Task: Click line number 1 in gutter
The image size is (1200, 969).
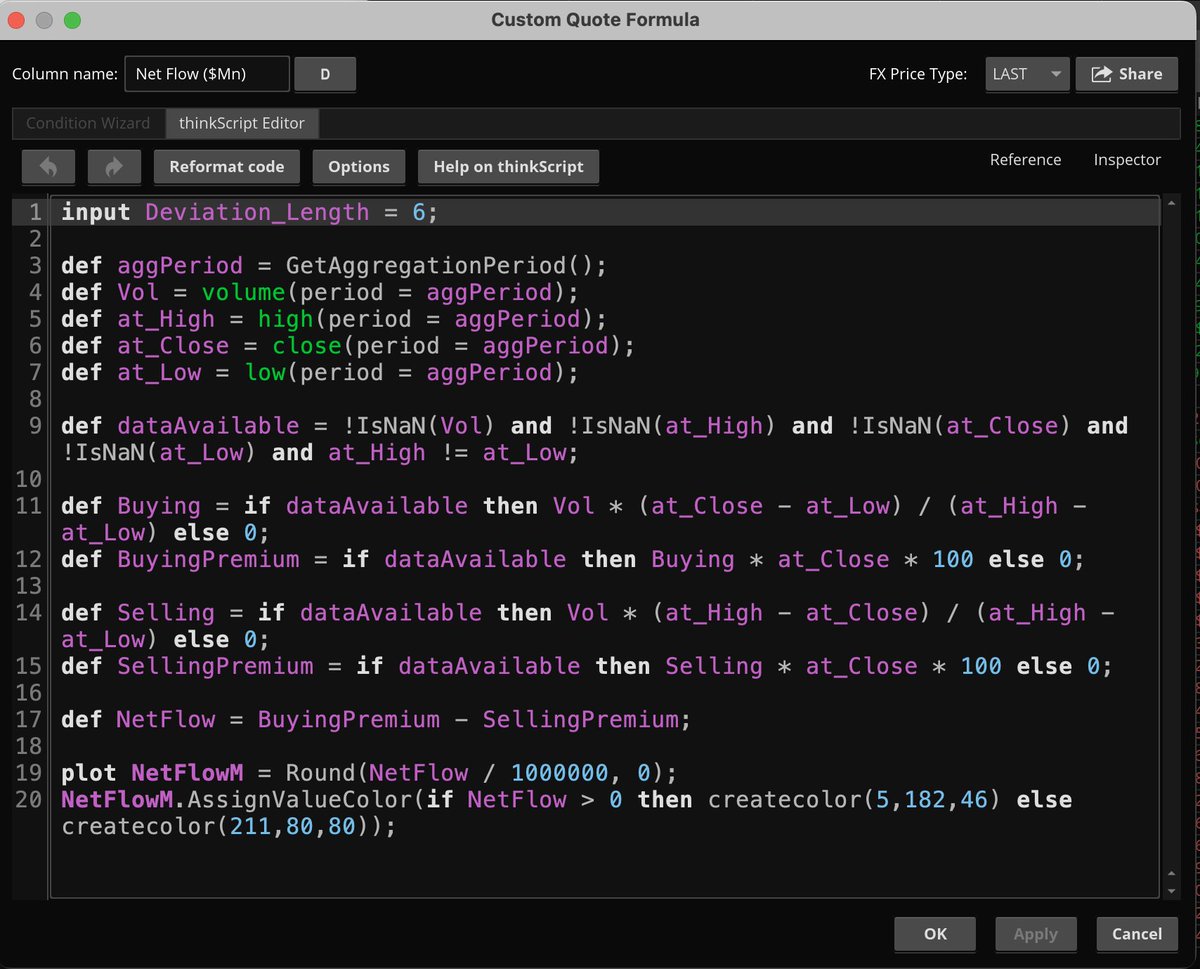Action: (35, 212)
